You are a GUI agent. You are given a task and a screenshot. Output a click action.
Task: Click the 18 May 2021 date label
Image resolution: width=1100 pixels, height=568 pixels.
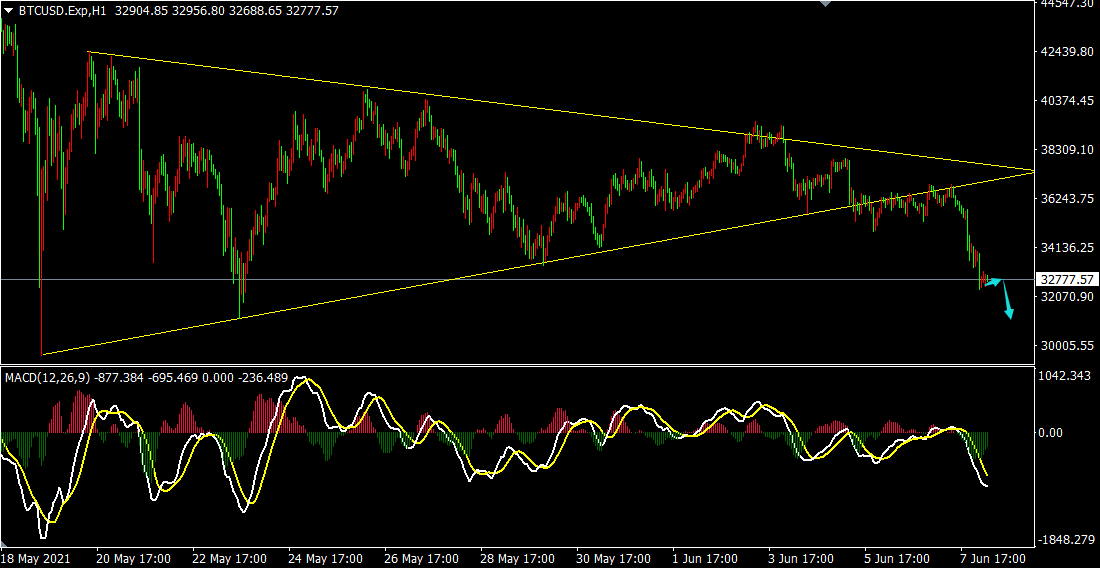[x=37, y=558]
